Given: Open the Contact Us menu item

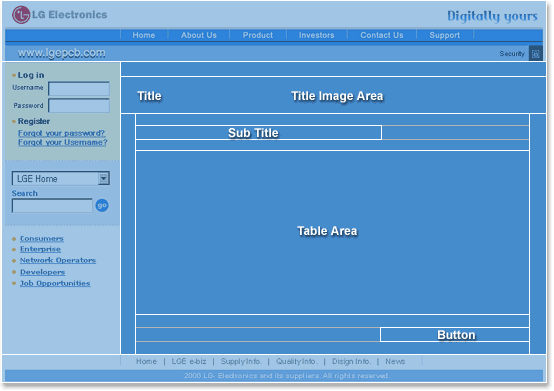Looking at the screenshot, I should coord(382,35).
